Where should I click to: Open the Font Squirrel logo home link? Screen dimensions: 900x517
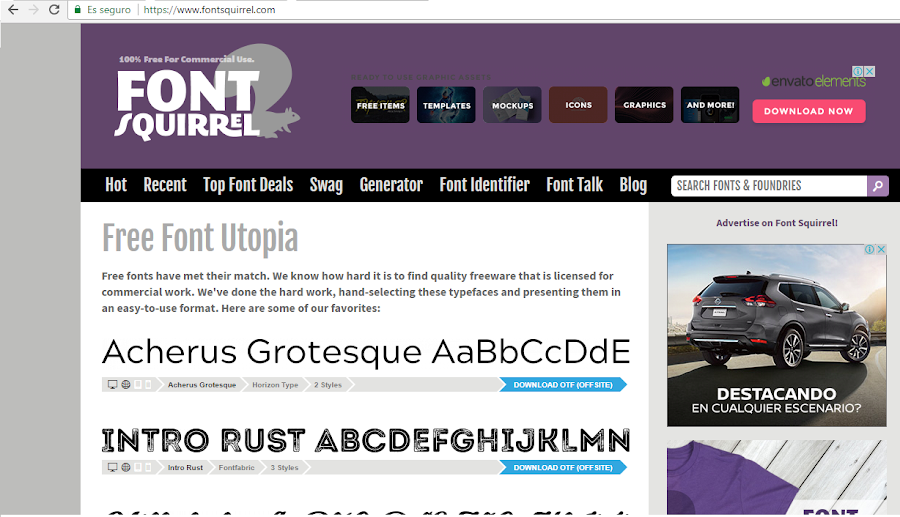coord(205,94)
